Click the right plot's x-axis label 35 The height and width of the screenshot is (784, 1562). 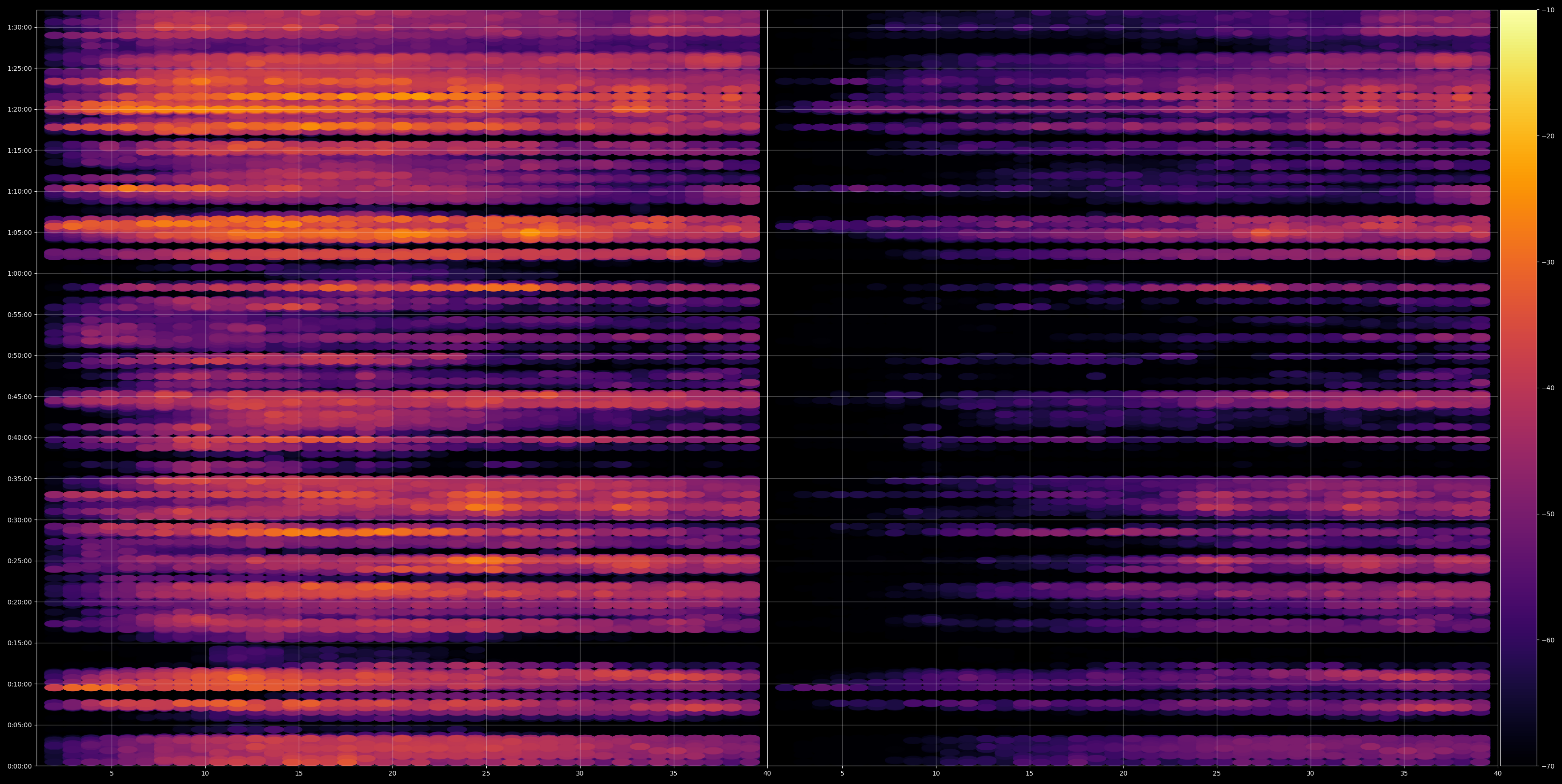(1404, 774)
